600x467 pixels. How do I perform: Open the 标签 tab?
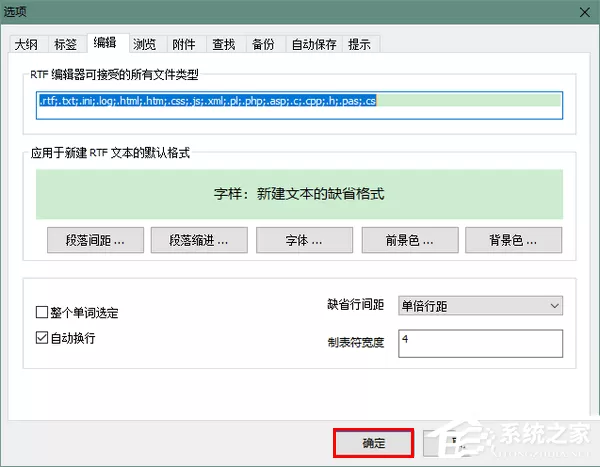tap(67, 44)
